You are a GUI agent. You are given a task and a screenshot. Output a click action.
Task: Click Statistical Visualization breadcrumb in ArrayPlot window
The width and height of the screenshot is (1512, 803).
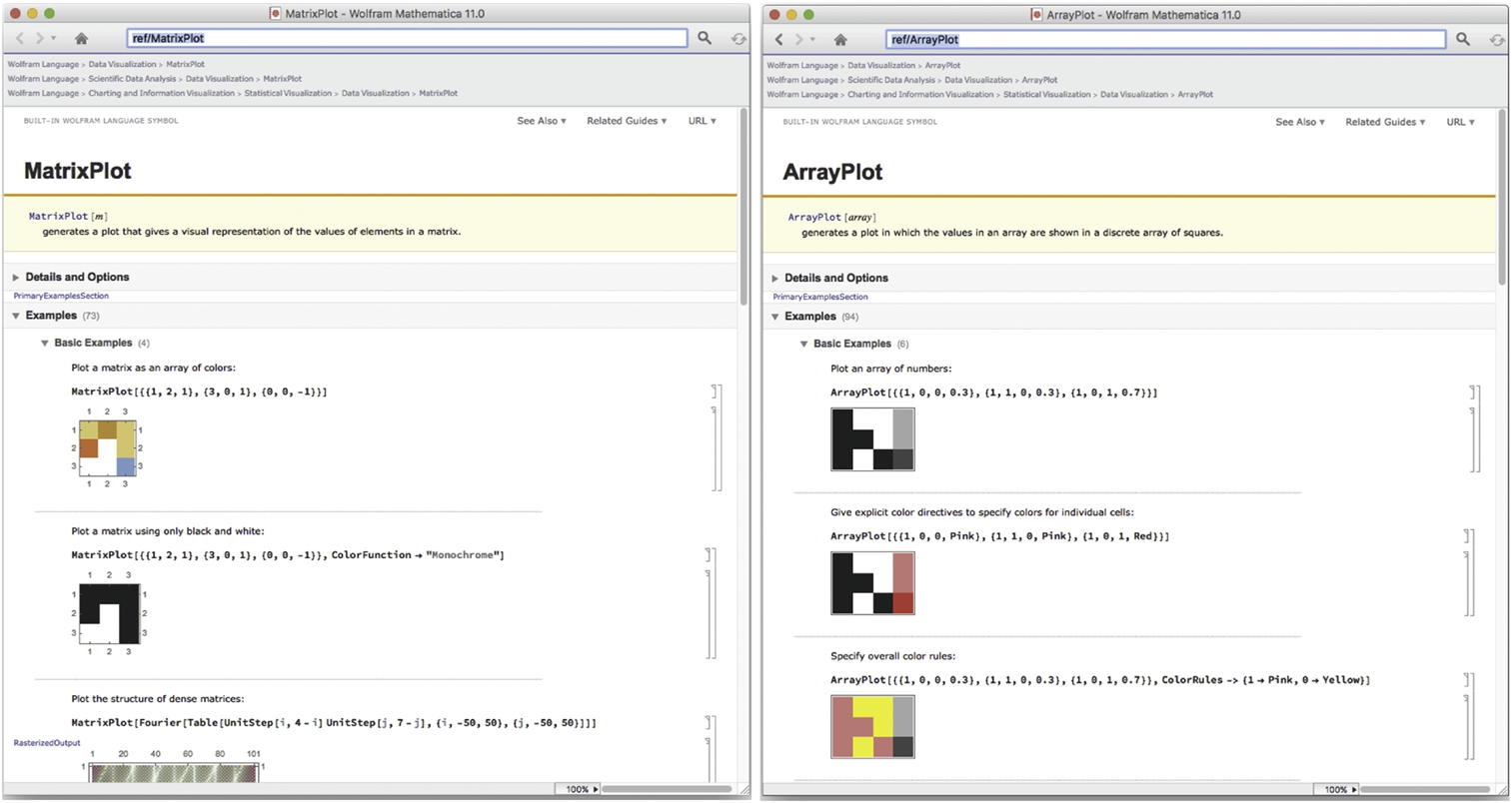coord(1047,95)
